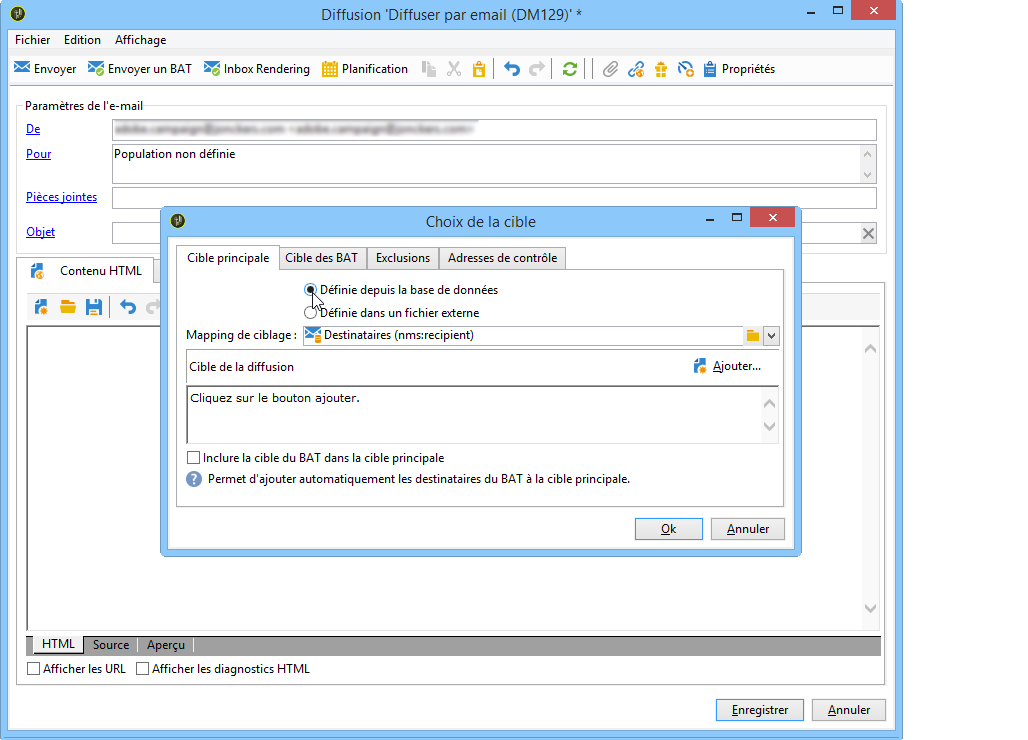
Task: Click undo arrow in HTML editor toolbar
Action: tap(128, 307)
